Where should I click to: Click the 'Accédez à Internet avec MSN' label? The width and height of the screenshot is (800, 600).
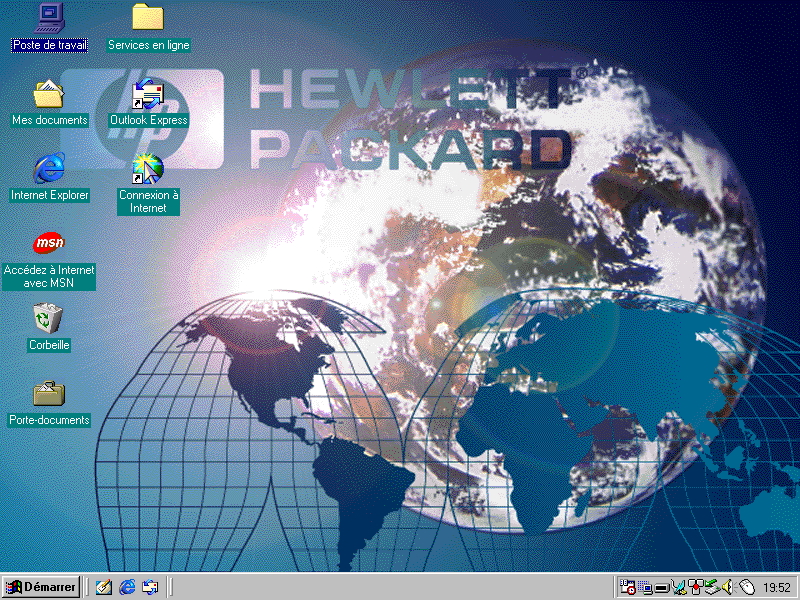click(49, 277)
